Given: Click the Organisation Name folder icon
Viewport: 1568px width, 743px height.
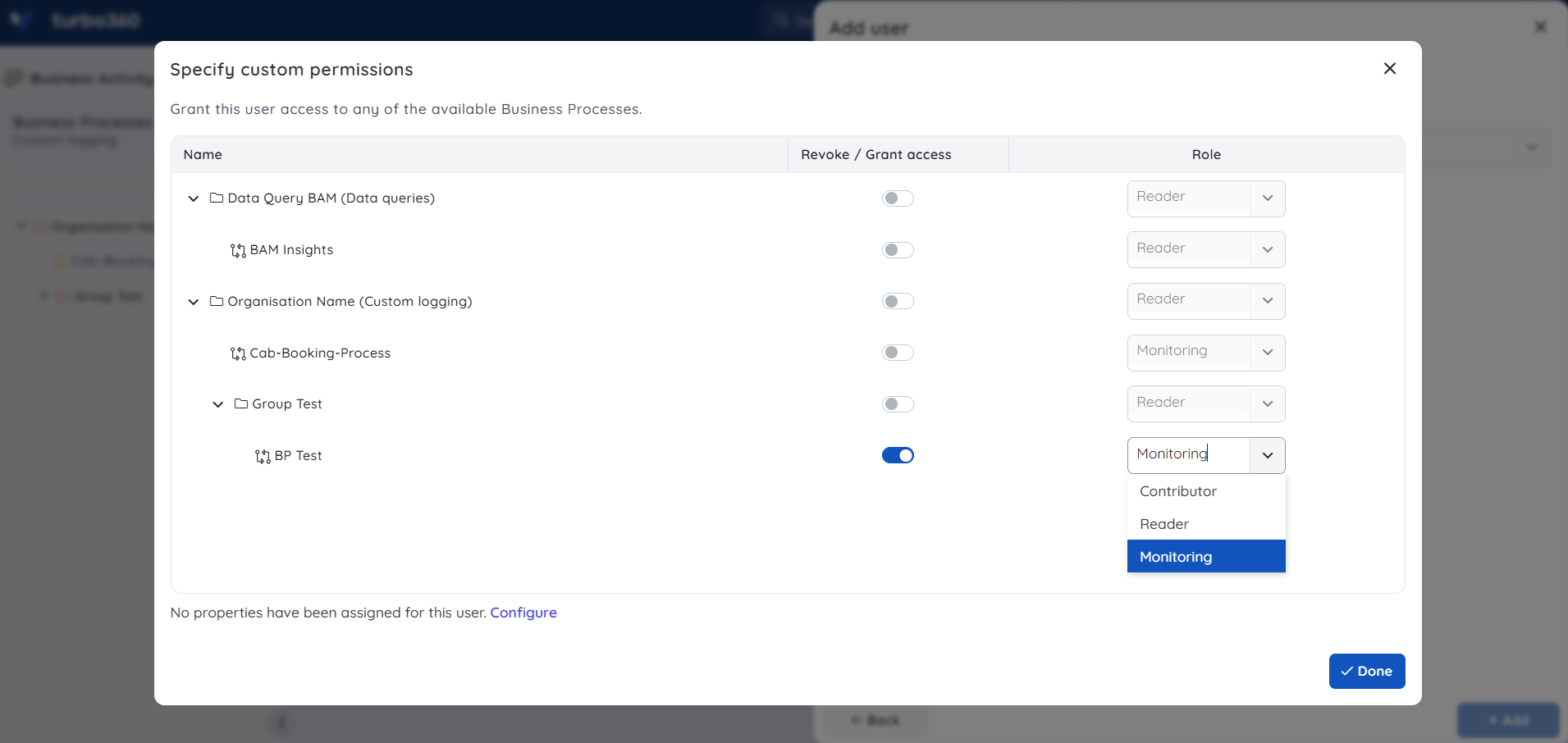Looking at the screenshot, I should (x=217, y=302).
